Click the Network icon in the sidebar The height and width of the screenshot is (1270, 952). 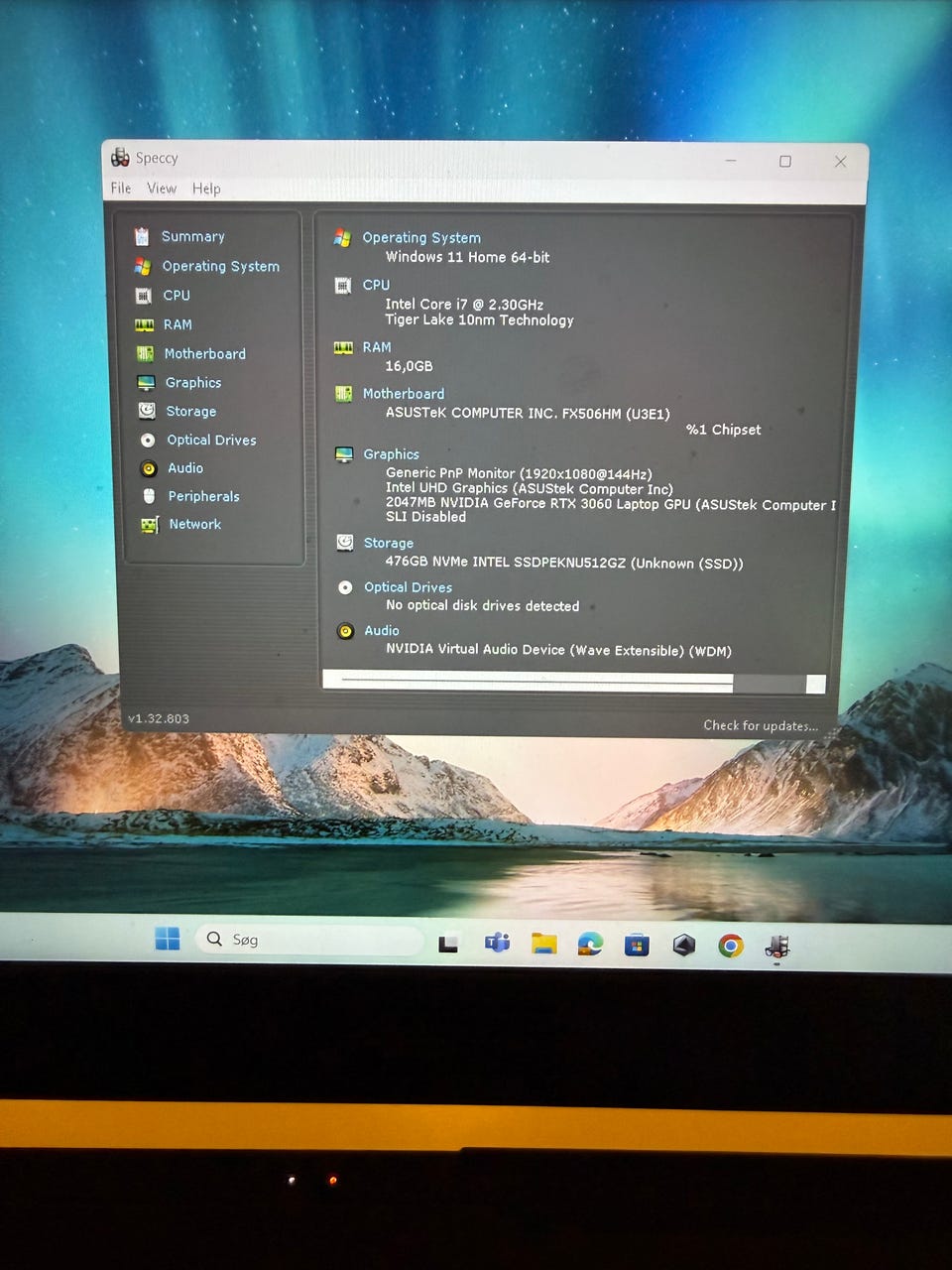[150, 524]
